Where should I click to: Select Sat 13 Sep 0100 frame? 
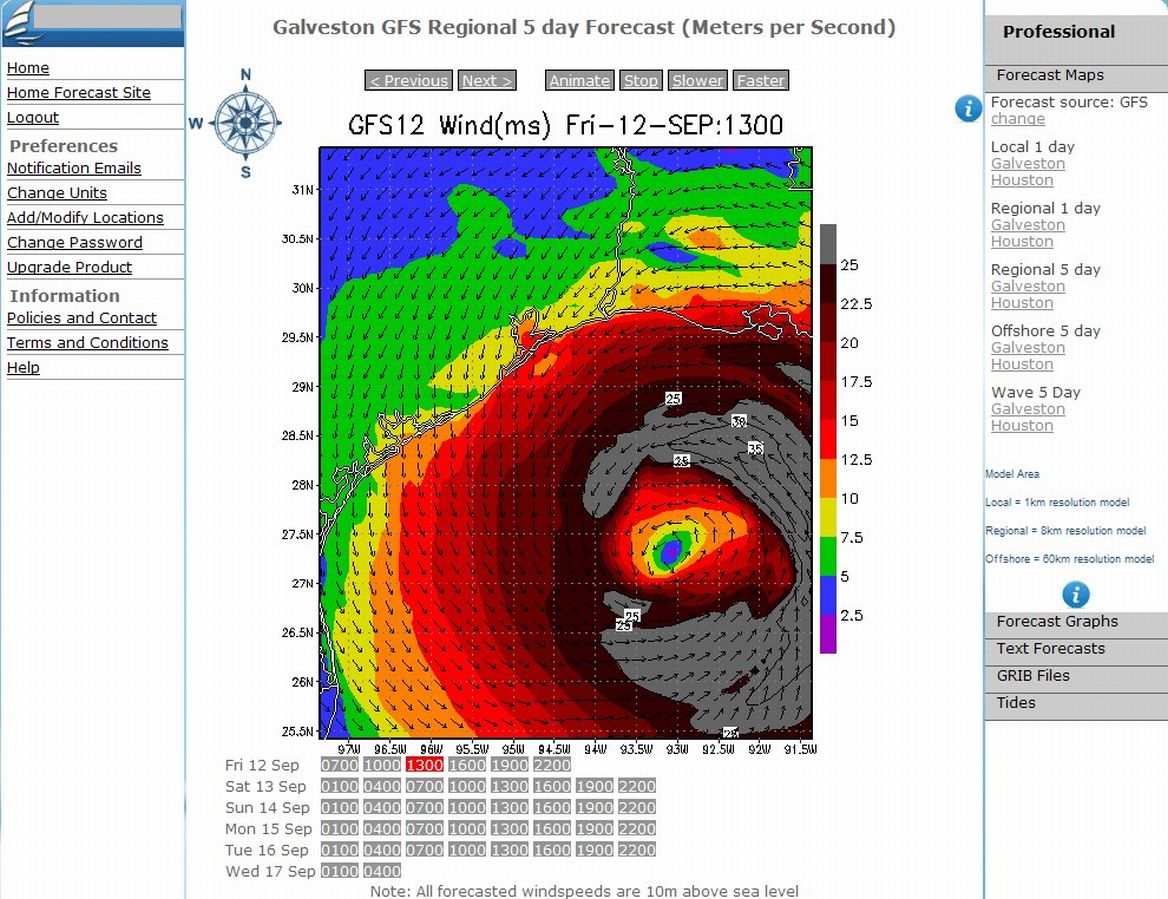340,787
